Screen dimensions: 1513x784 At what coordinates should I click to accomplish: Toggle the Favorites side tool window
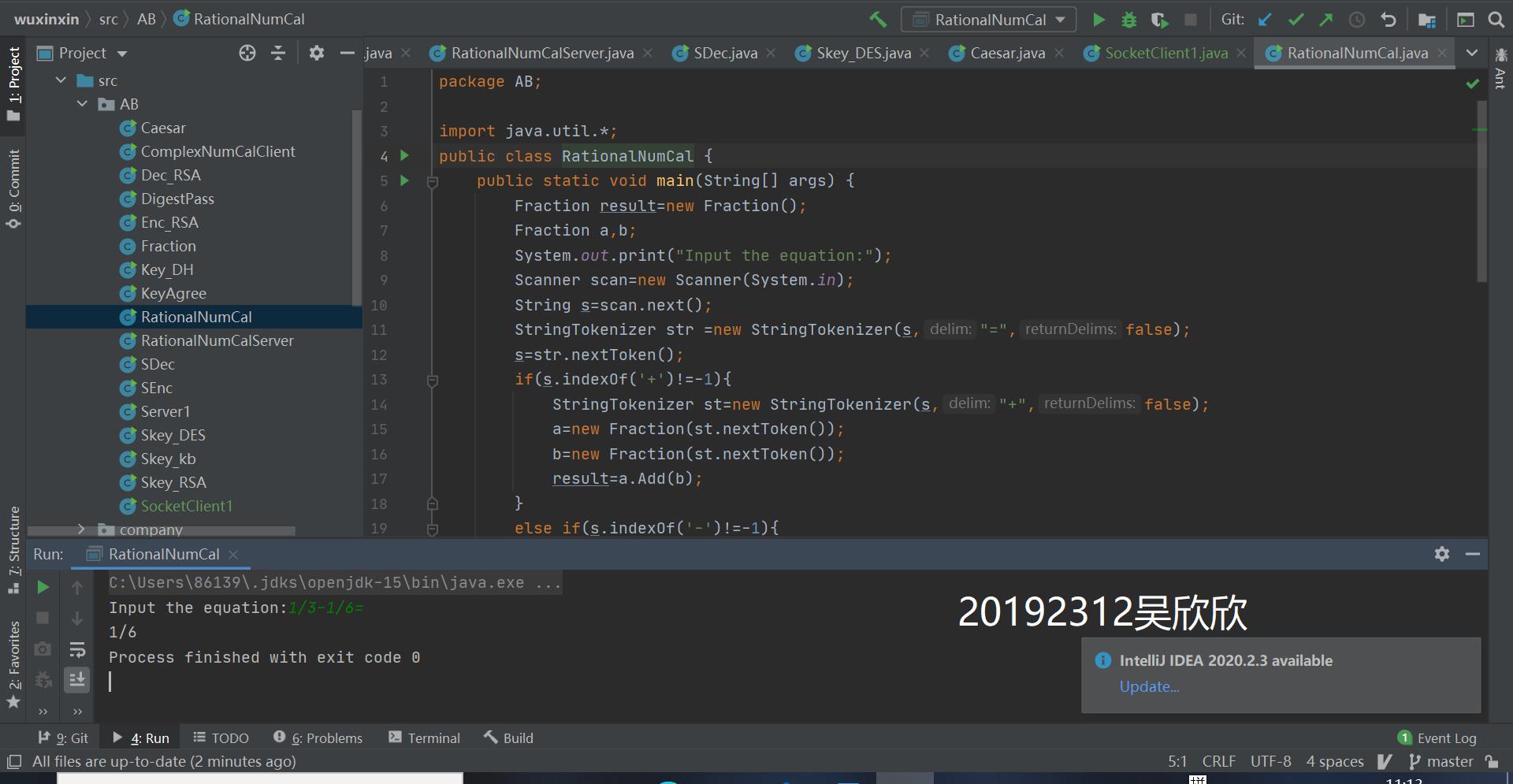click(x=13, y=664)
